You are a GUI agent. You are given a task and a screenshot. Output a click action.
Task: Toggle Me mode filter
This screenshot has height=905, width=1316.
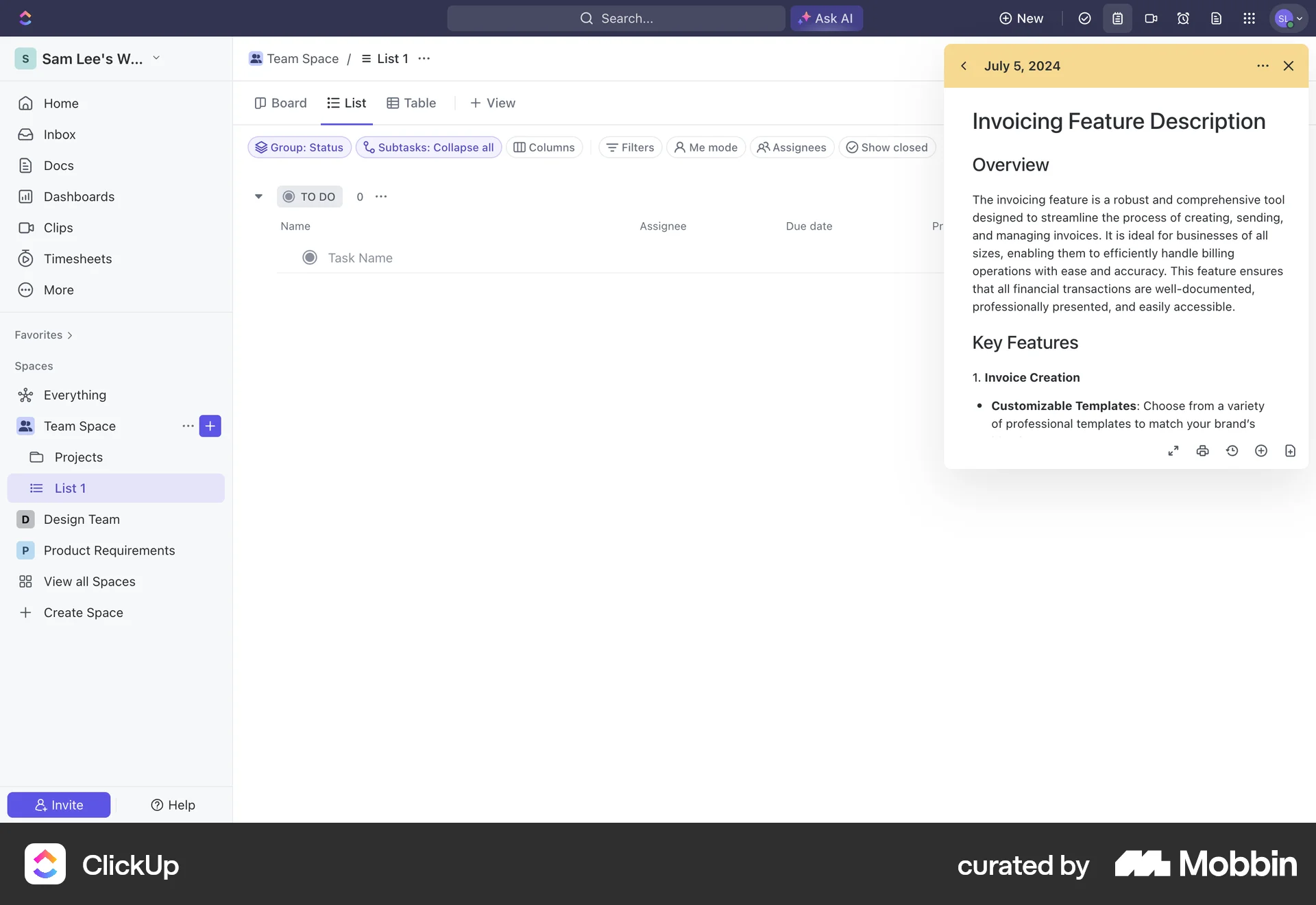click(705, 147)
